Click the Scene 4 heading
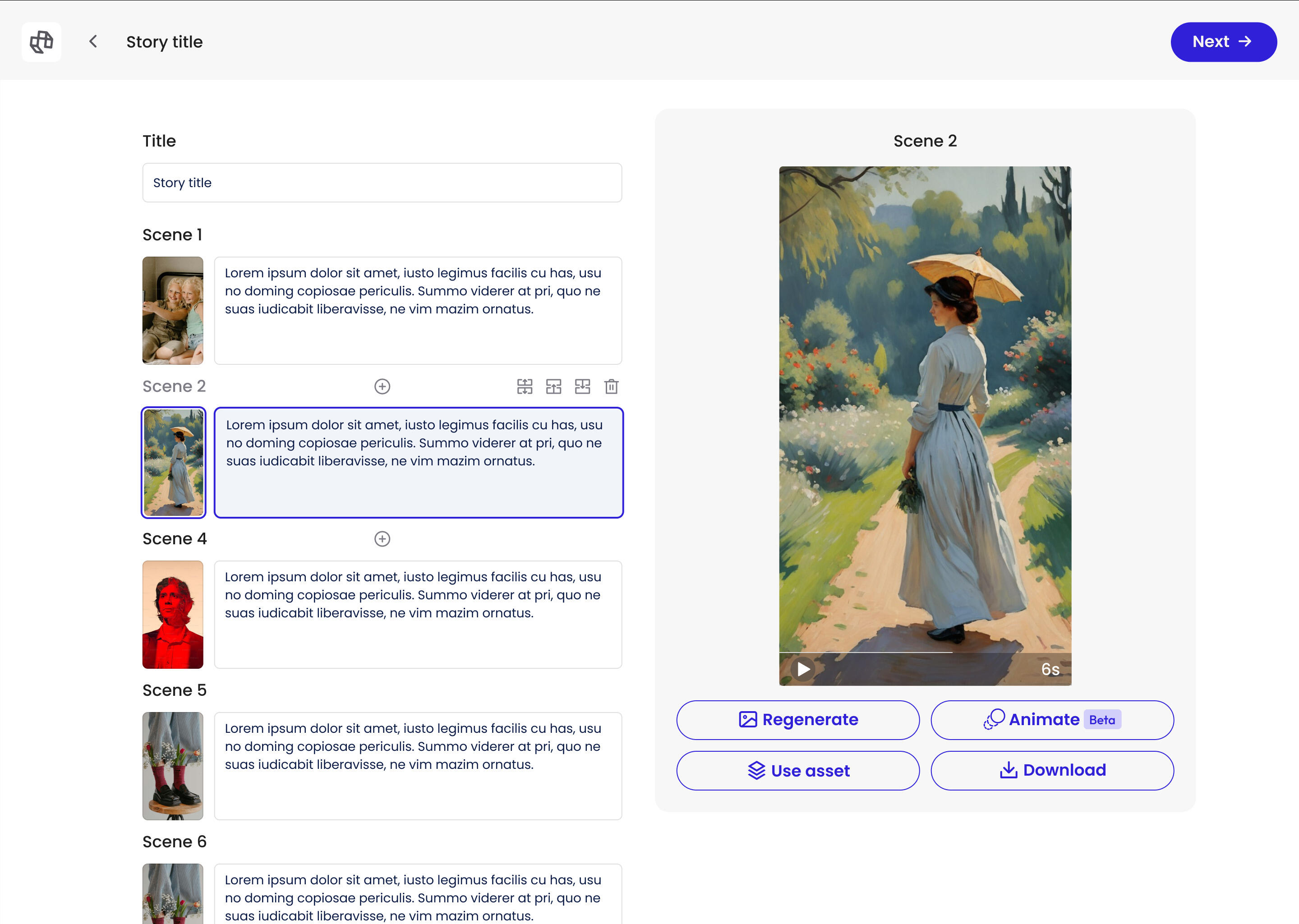The width and height of the screenshot is (1299, 924). [175, 539]
